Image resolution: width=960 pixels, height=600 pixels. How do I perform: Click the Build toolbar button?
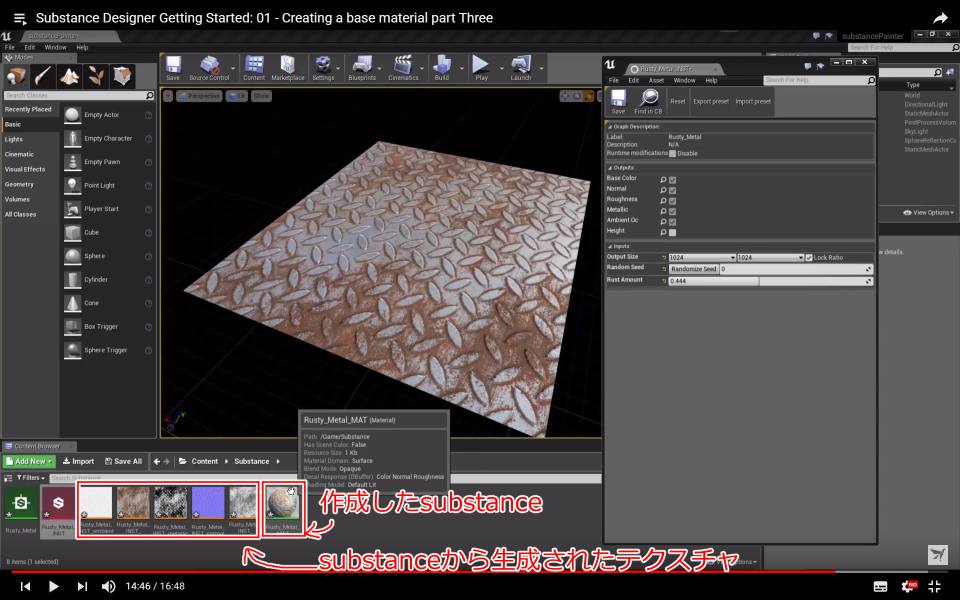pyautogui.click(x=441, y=68)
